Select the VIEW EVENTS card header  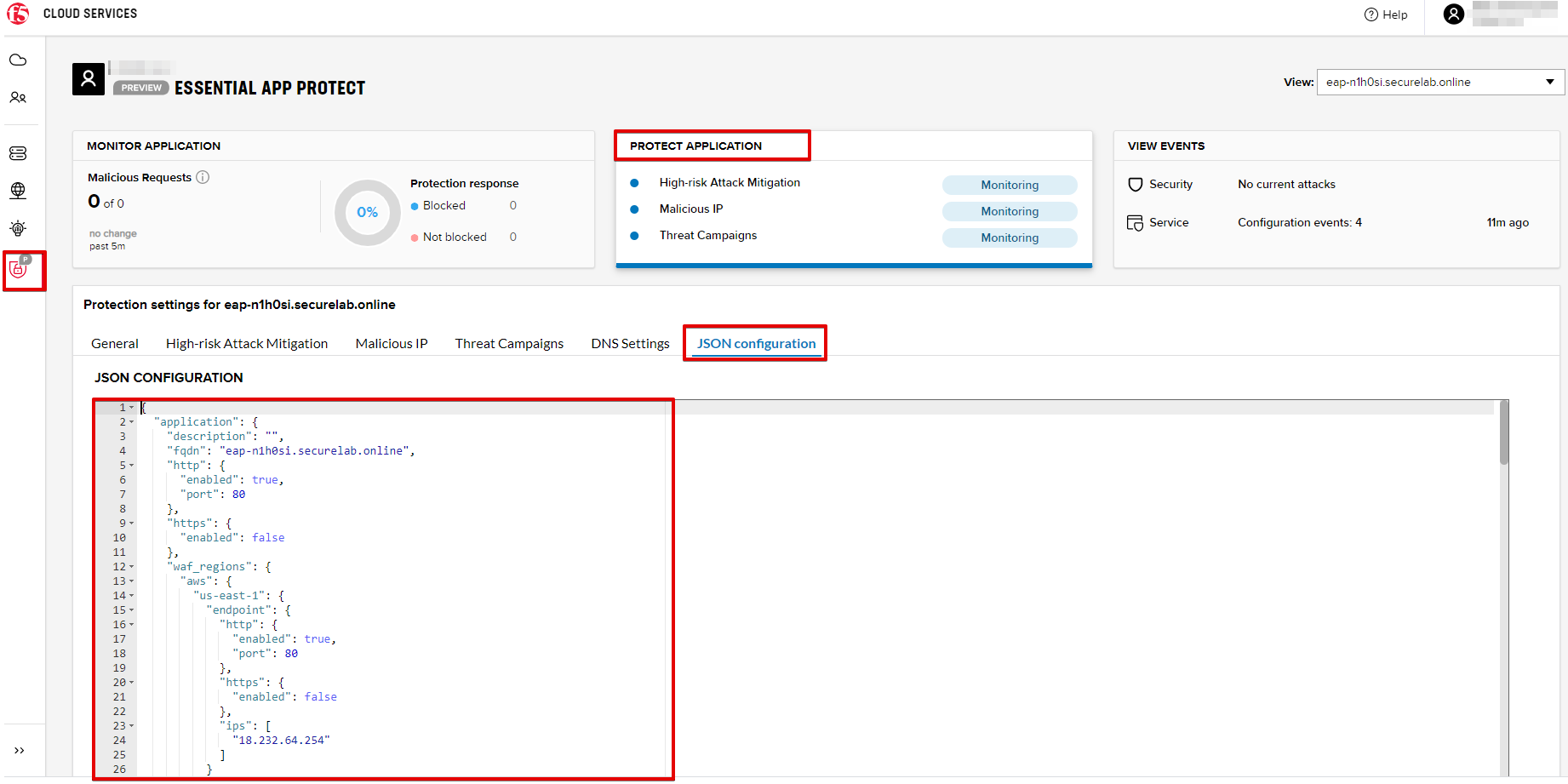(1166, 146)
